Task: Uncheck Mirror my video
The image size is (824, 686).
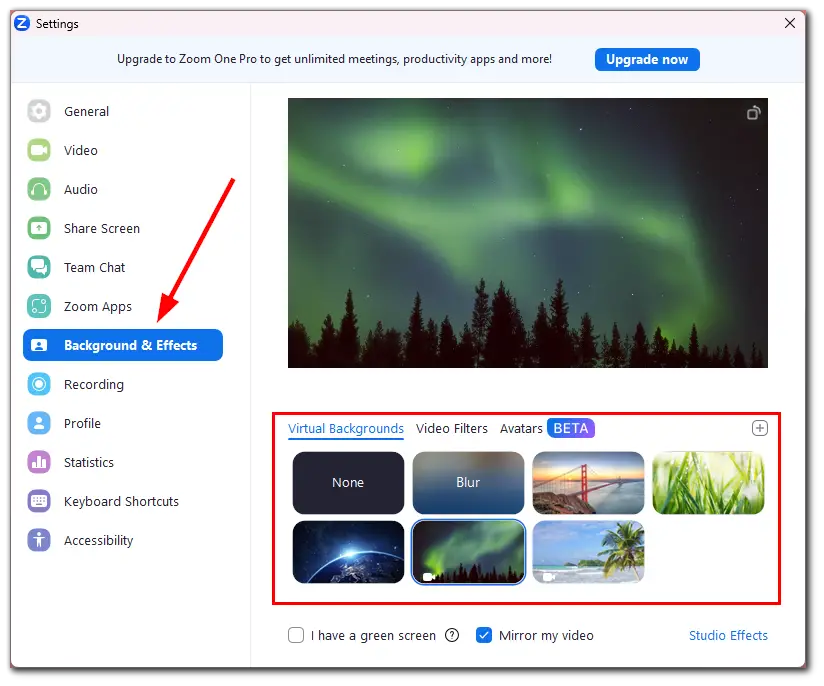Action: point(484,636)
